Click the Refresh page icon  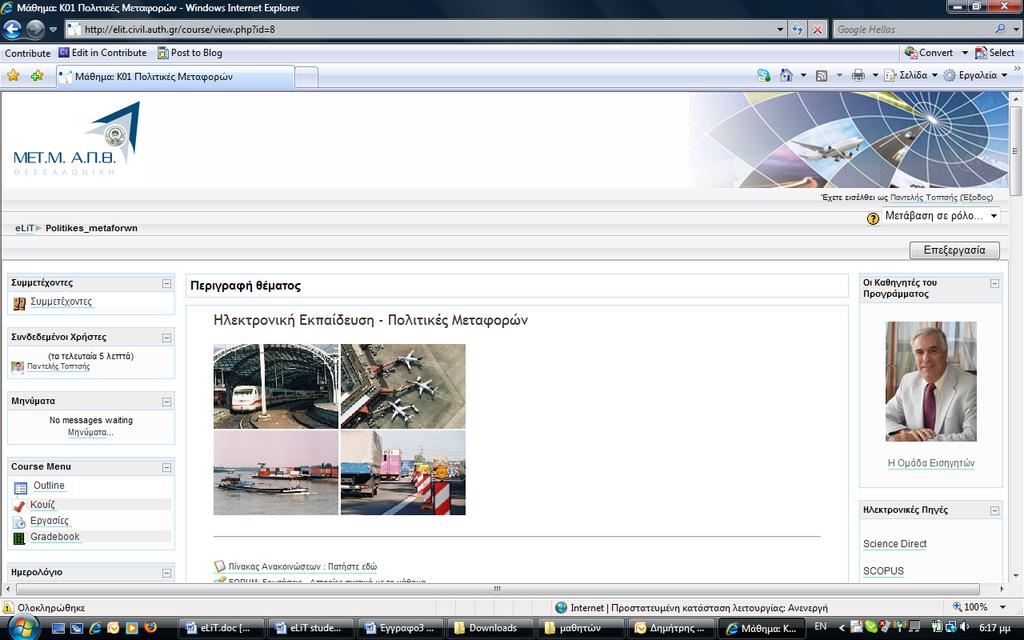pyautogui.click(x=797, y=29)
